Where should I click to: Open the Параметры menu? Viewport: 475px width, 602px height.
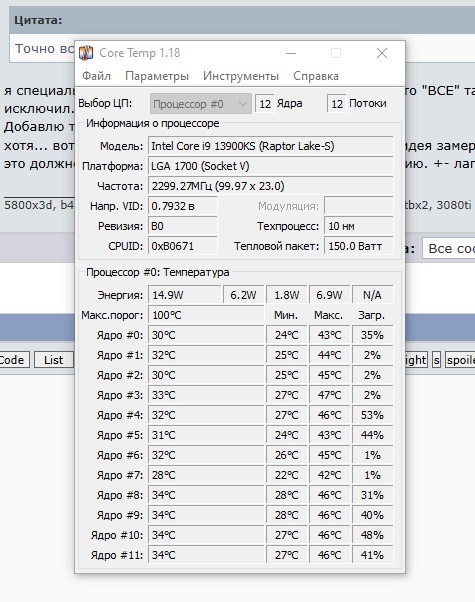click(x=157, y=76)
